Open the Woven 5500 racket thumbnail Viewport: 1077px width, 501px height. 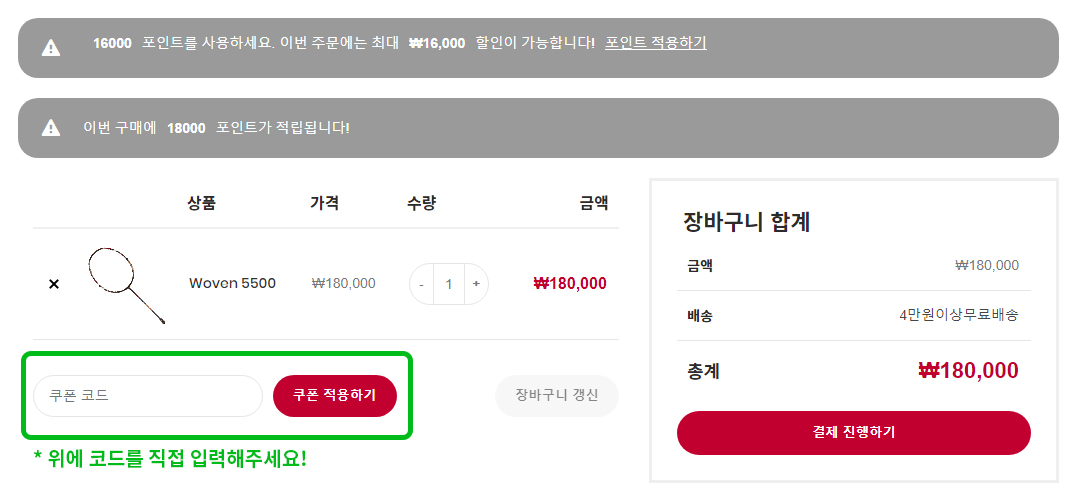click(126, 285)
